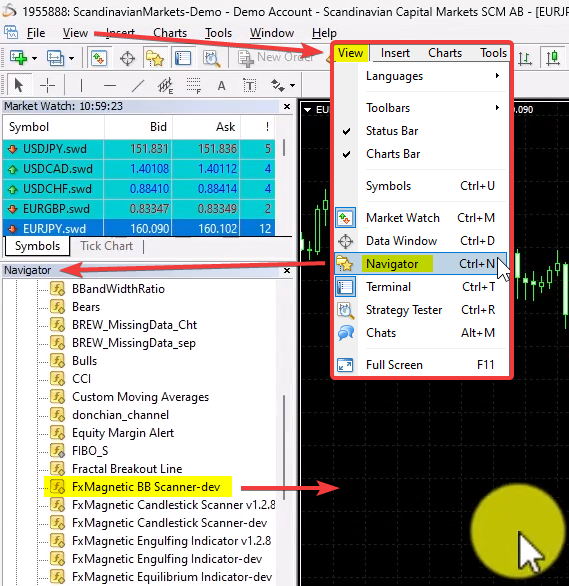This screenshot has width=569, height=586.
Task: Toggle Navigator star-folder toolbar icon
Action: 155,58
